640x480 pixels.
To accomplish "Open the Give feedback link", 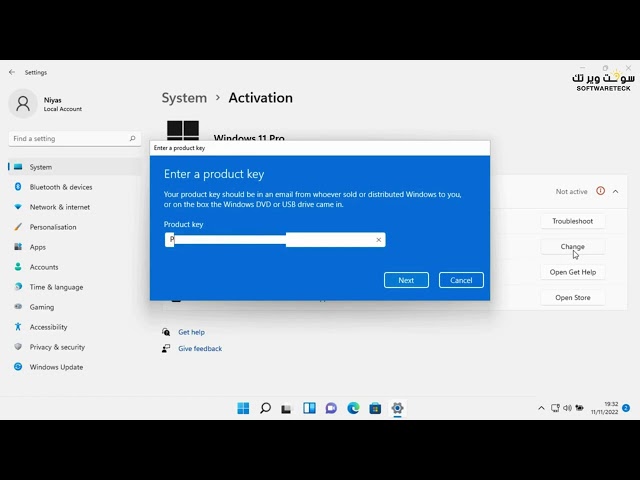I will [x=200, y=349].
